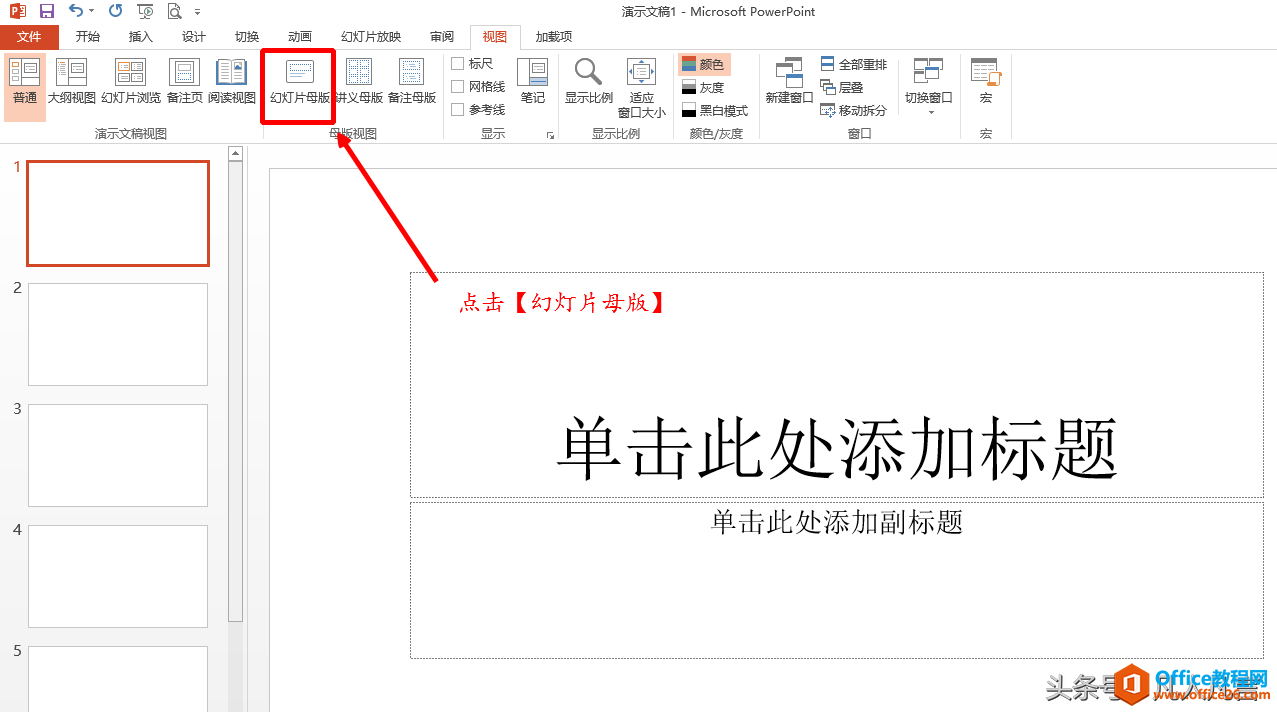Enable the 网格线 gridlines checkbox
The height and width of the screenshot is (712, 1277).
click(x=457, y=85)
